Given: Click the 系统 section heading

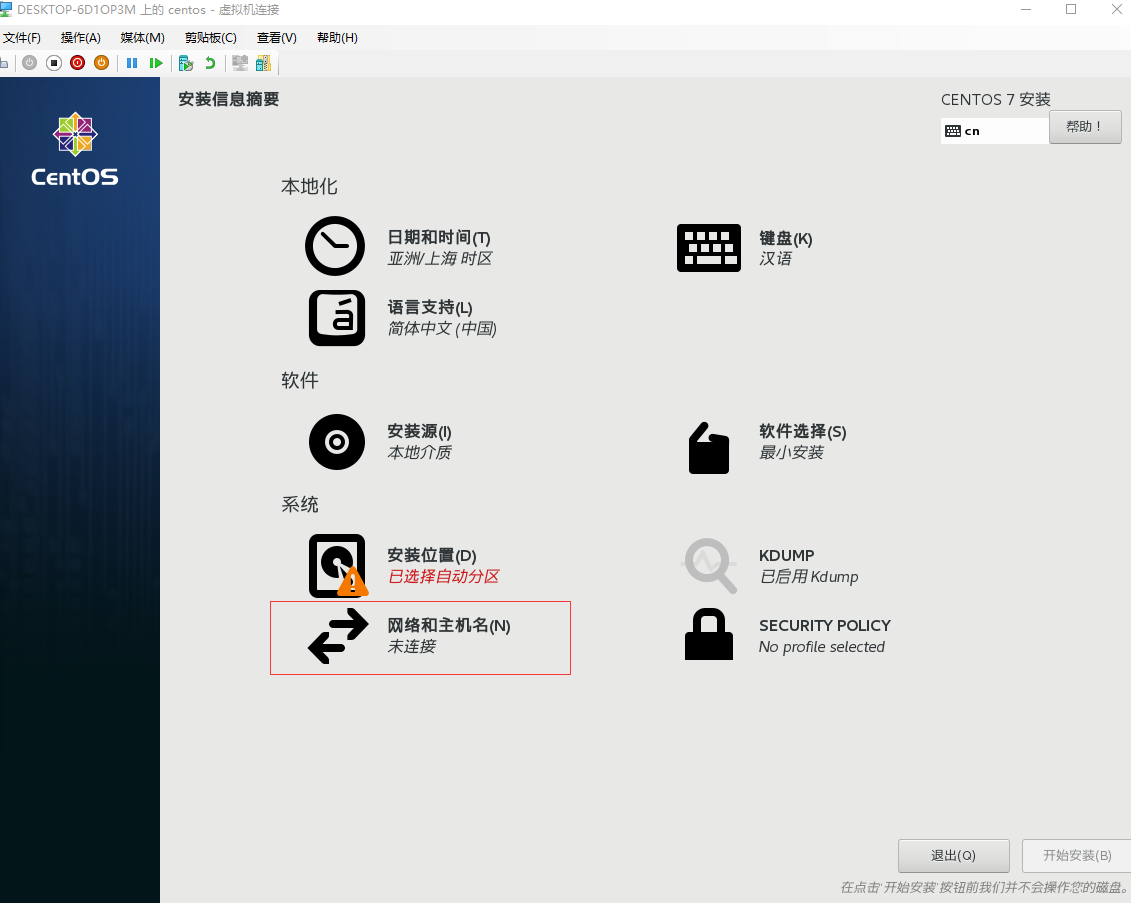Looking at the screenshot, I should tap(300, 504).
